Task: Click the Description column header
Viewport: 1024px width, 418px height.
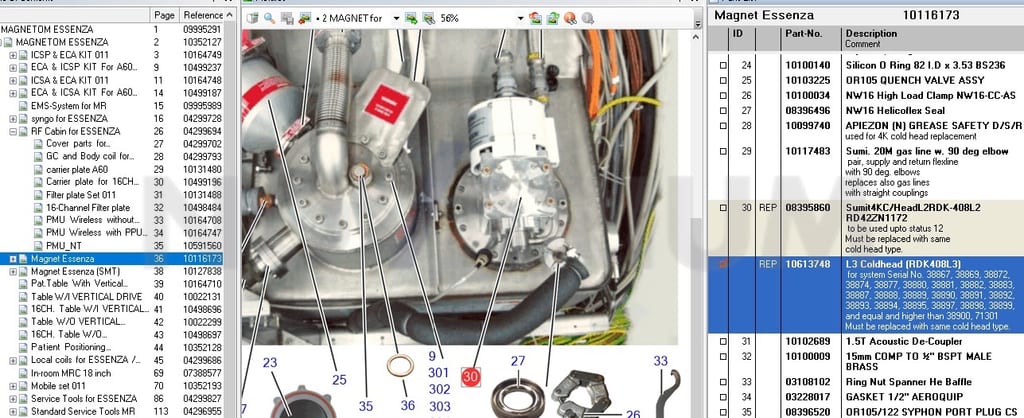Action: click(x=932, y=39)
